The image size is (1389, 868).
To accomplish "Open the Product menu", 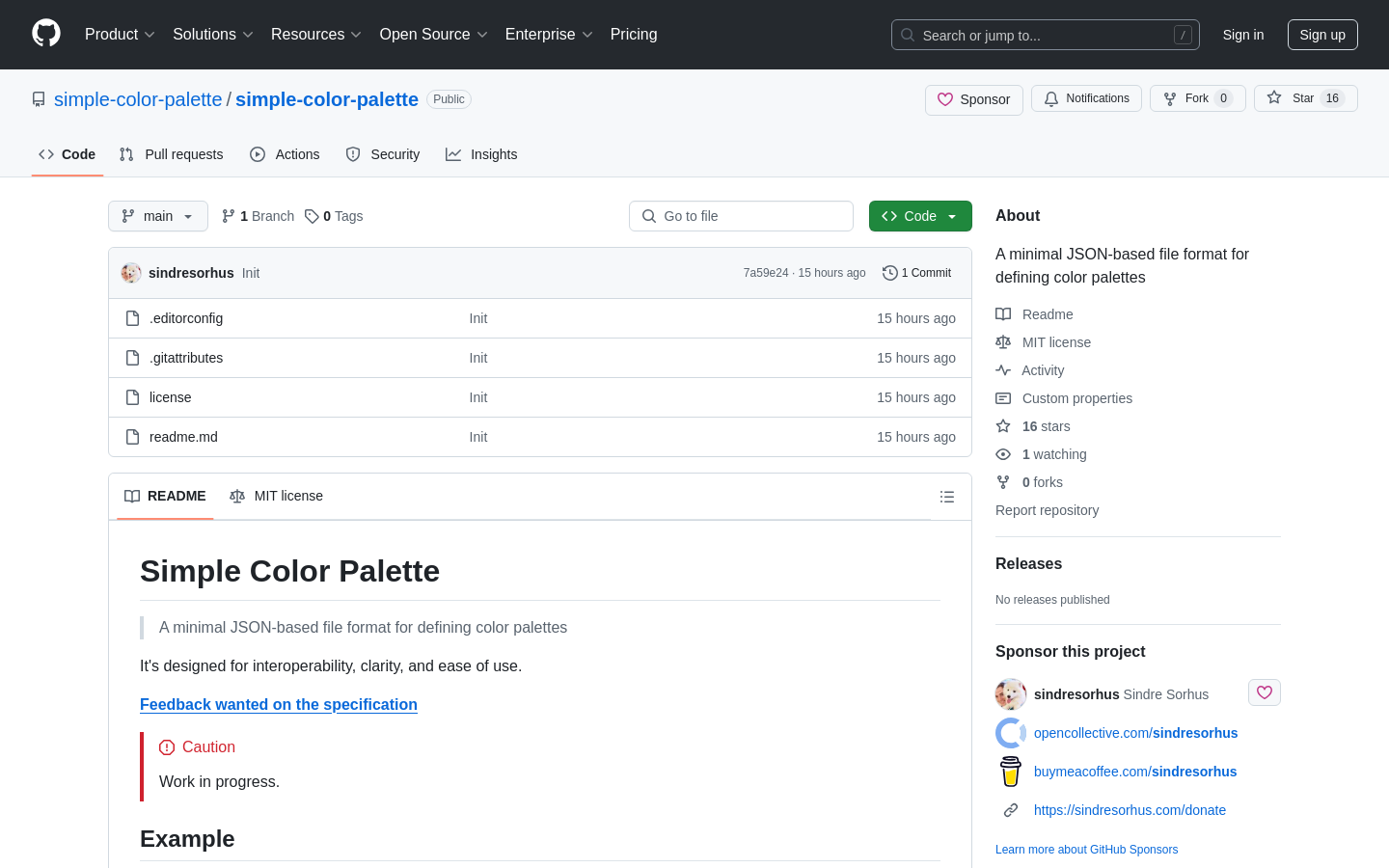I will [x=120, y=35].
